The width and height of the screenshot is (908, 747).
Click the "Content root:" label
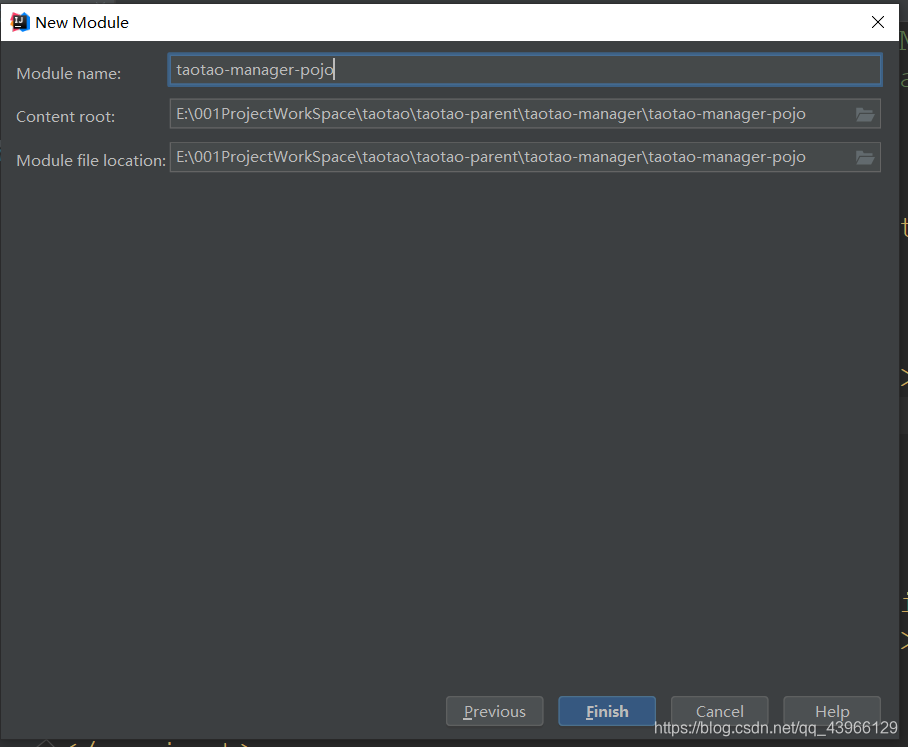point(65,116)
